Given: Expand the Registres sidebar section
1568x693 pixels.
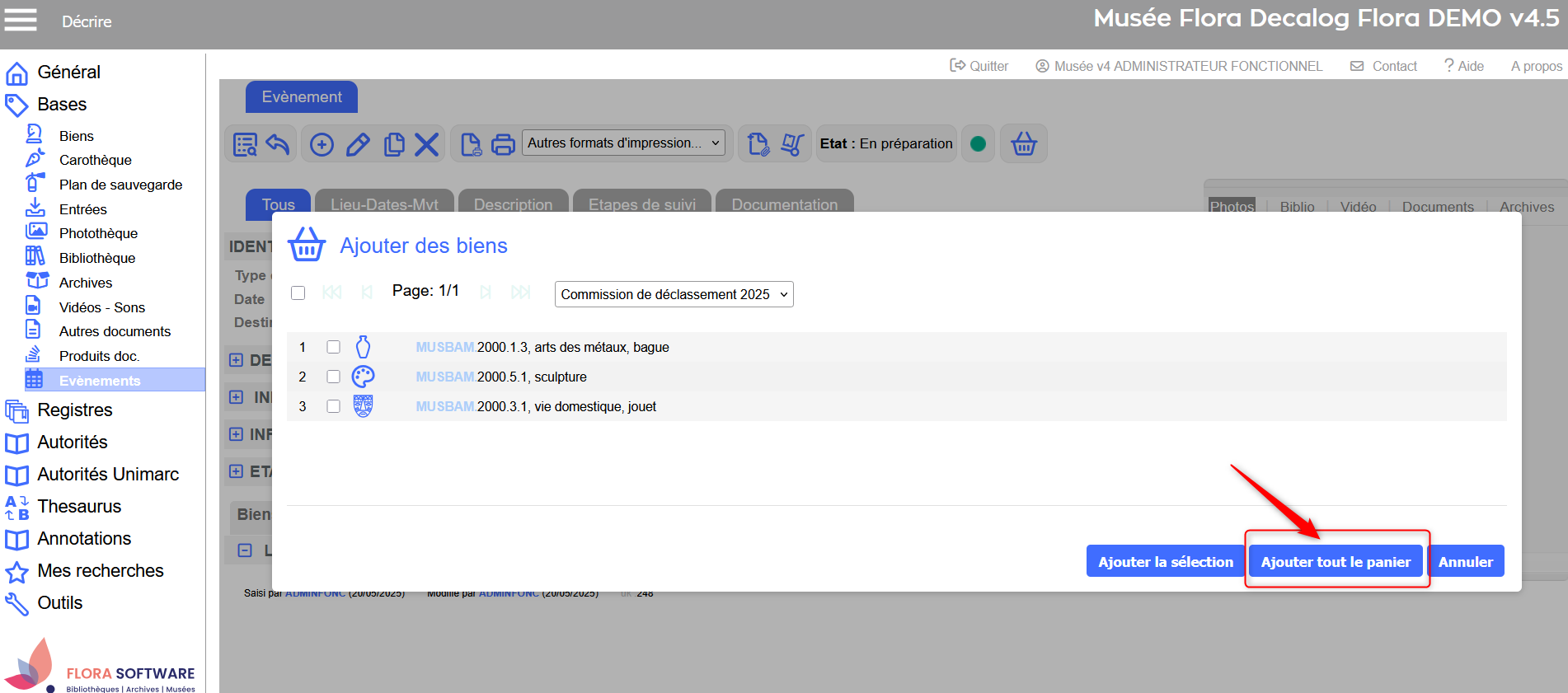Looking at the screenshot, I should coord(74,410).
